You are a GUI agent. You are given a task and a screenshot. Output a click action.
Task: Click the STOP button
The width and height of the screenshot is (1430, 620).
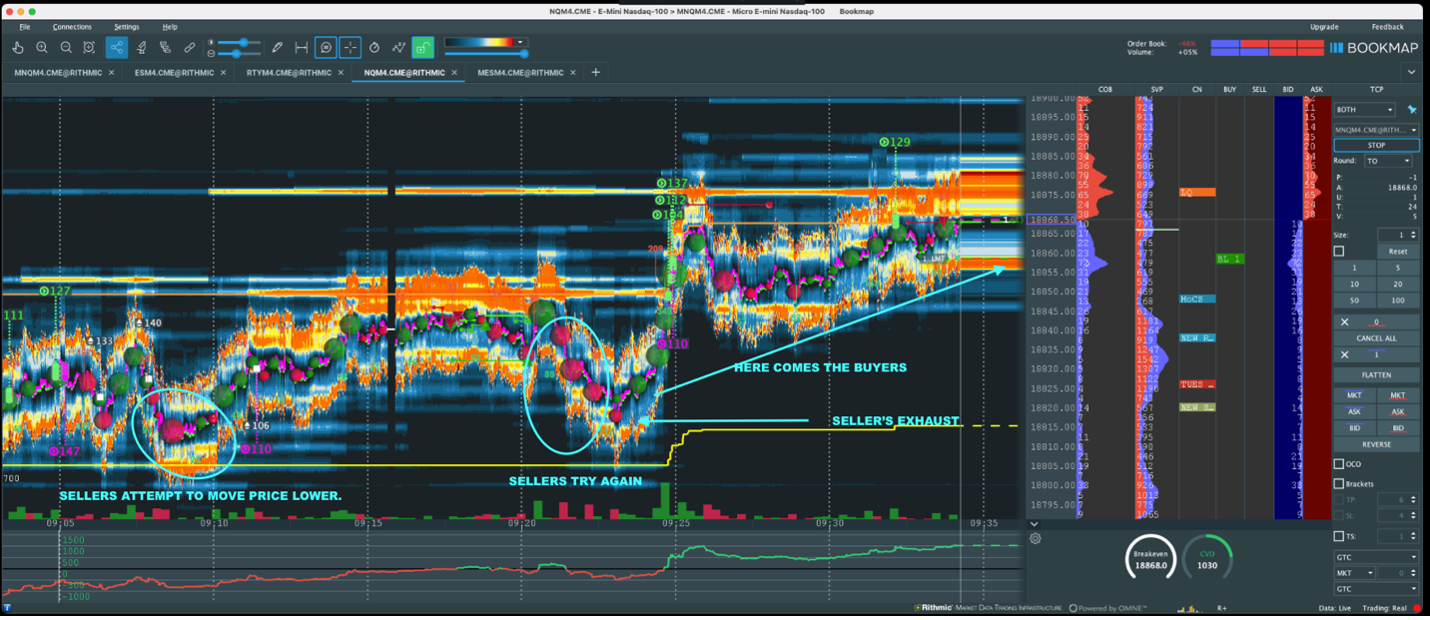pyautogui.click(x=1376, y=145)
